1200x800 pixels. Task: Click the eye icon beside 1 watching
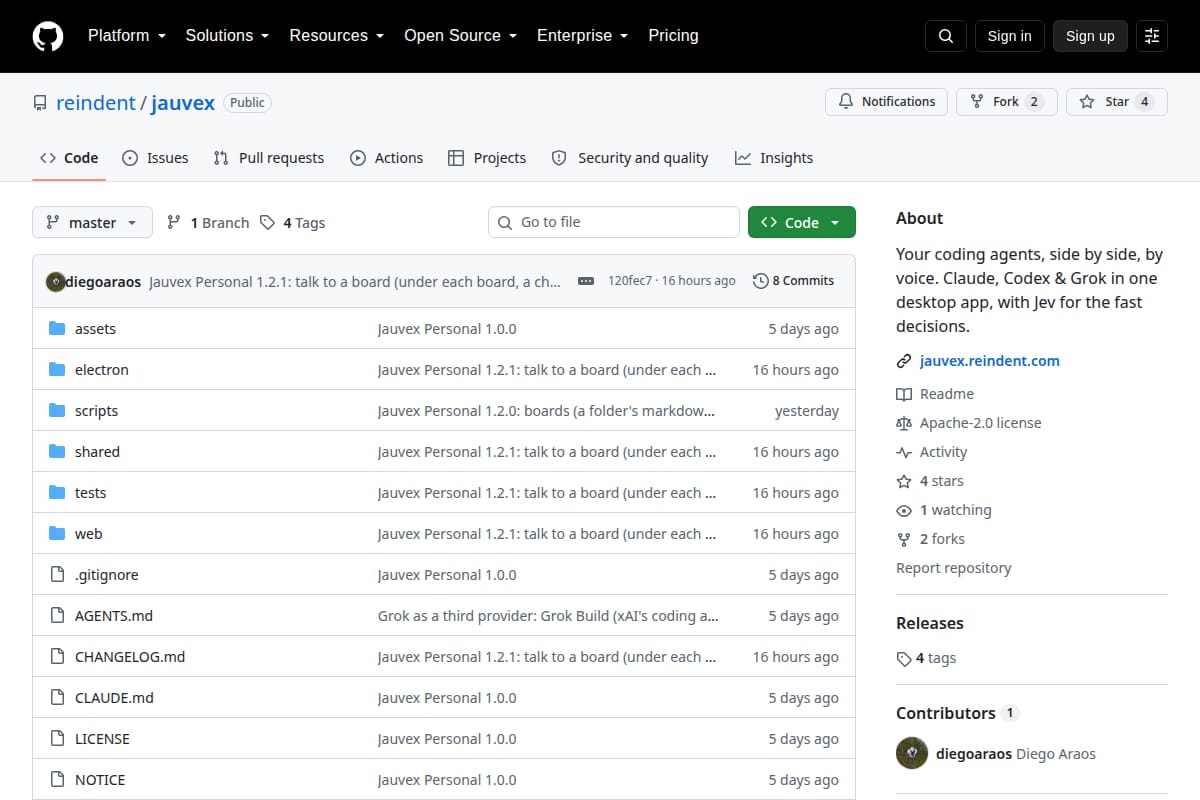(904, 510)
